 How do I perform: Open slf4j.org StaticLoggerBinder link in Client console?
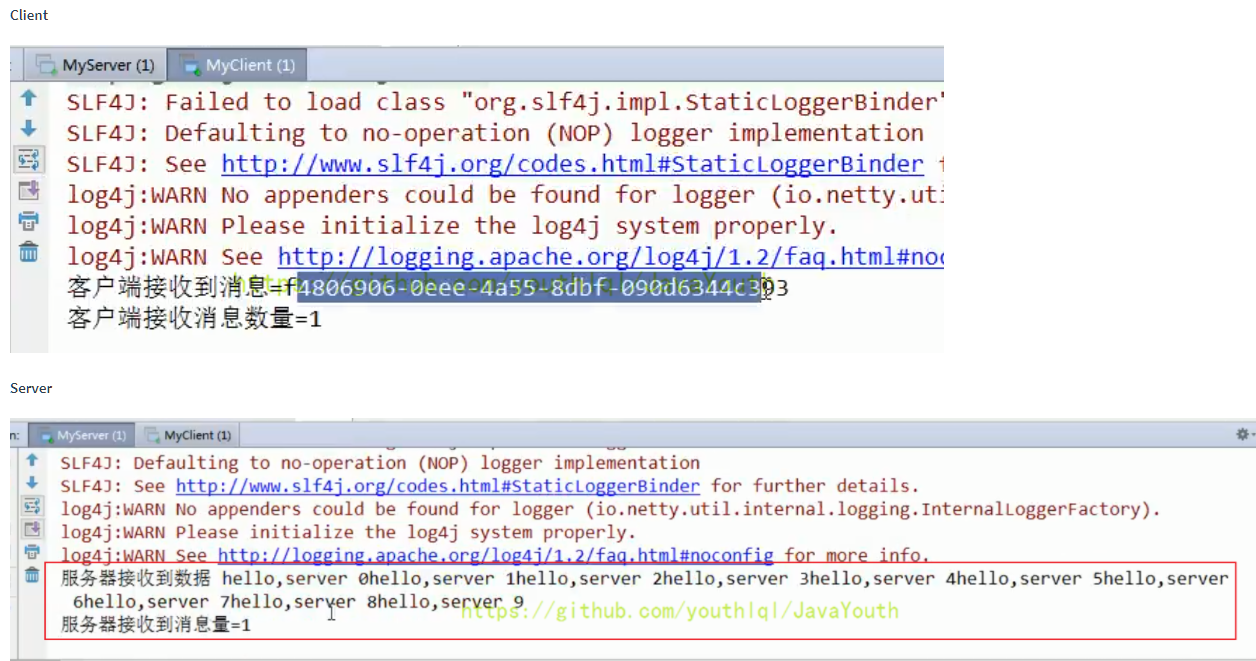point(572,164)
